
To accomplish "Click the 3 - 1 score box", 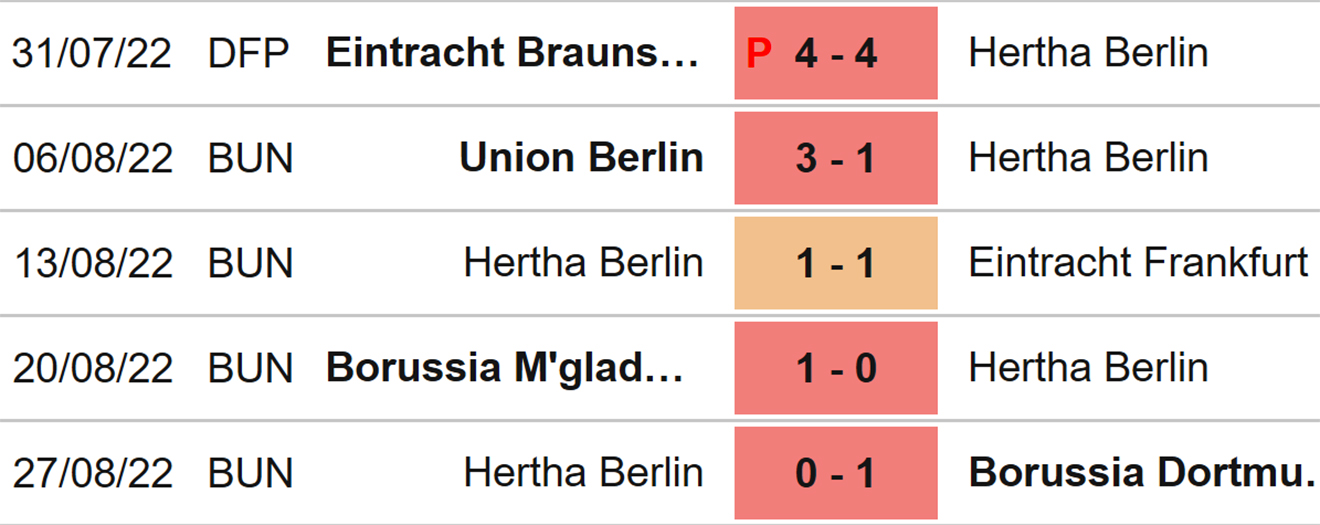I will coord(836,158).
